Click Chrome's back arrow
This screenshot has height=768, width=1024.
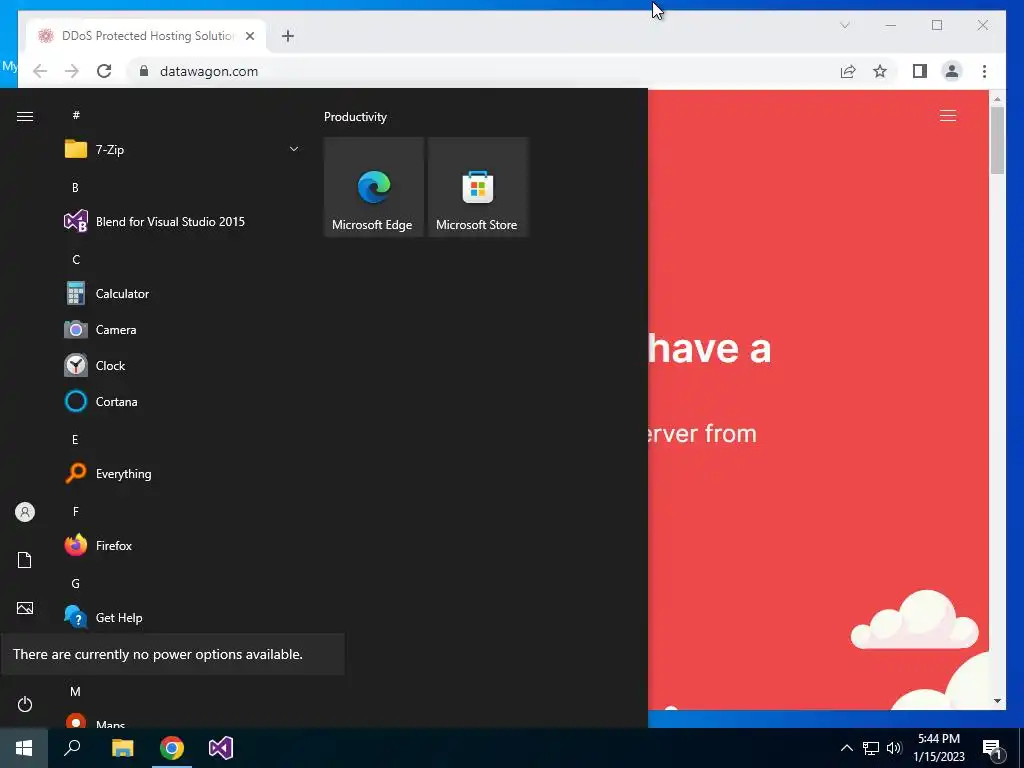(40, 71)
